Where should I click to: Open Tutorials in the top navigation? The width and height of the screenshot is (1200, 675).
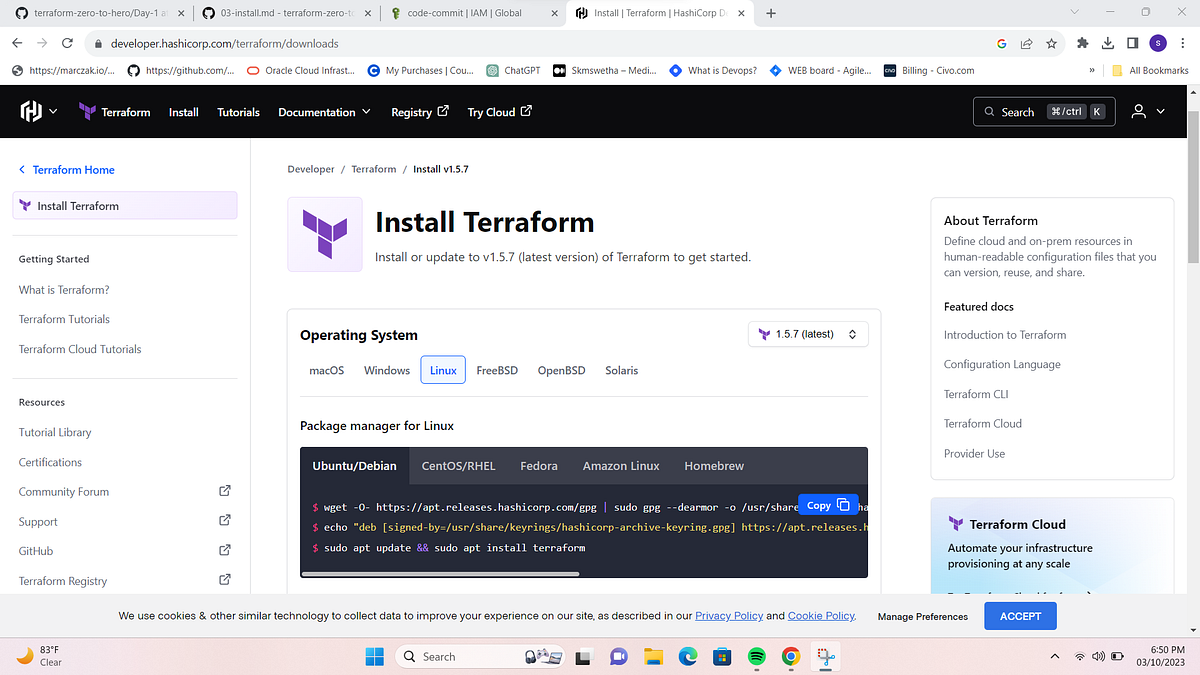[238, 112]
